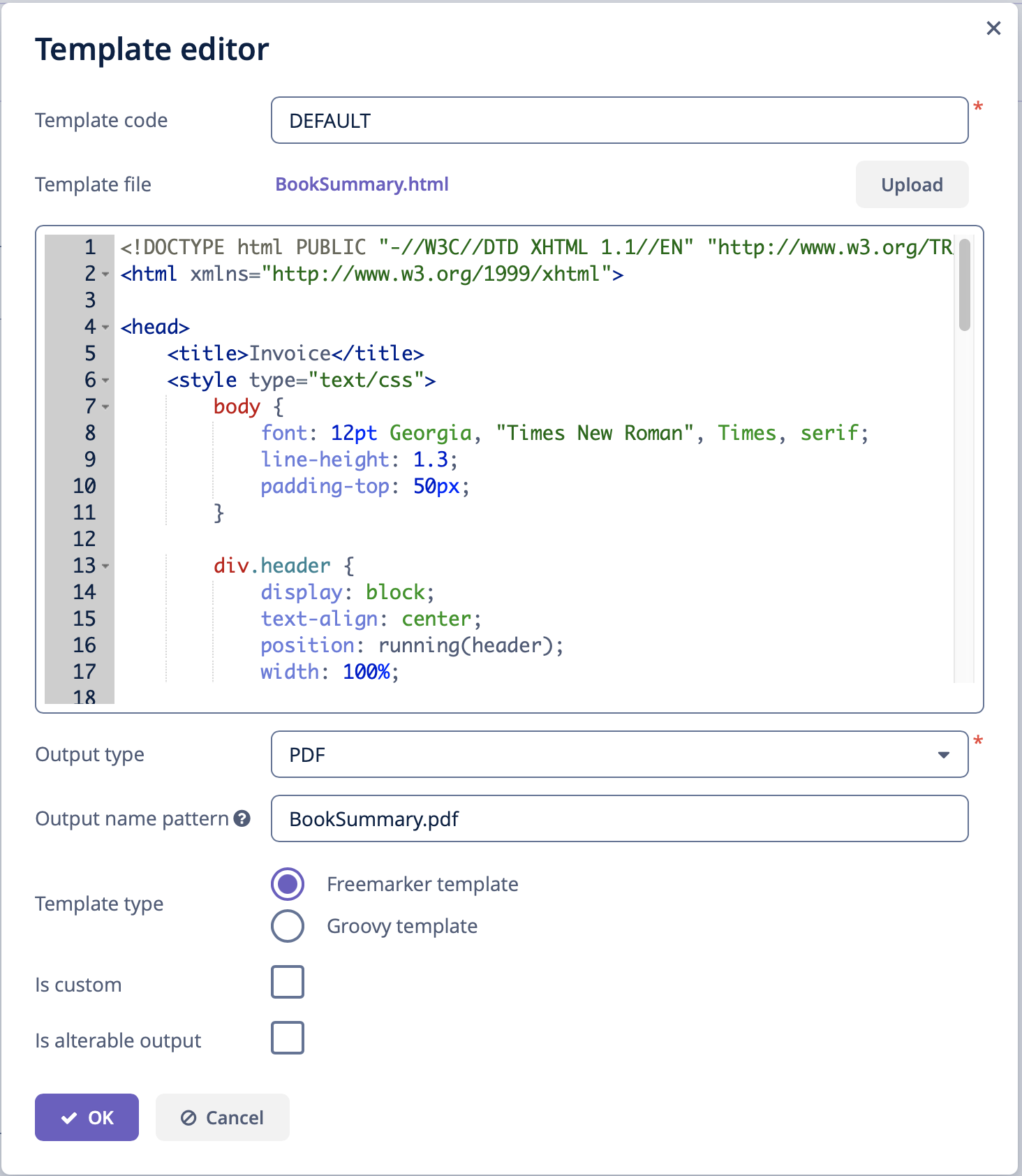Open the Output type dropdown
This screenshot has width=1022, height=1176.
(x=619, y=754)
